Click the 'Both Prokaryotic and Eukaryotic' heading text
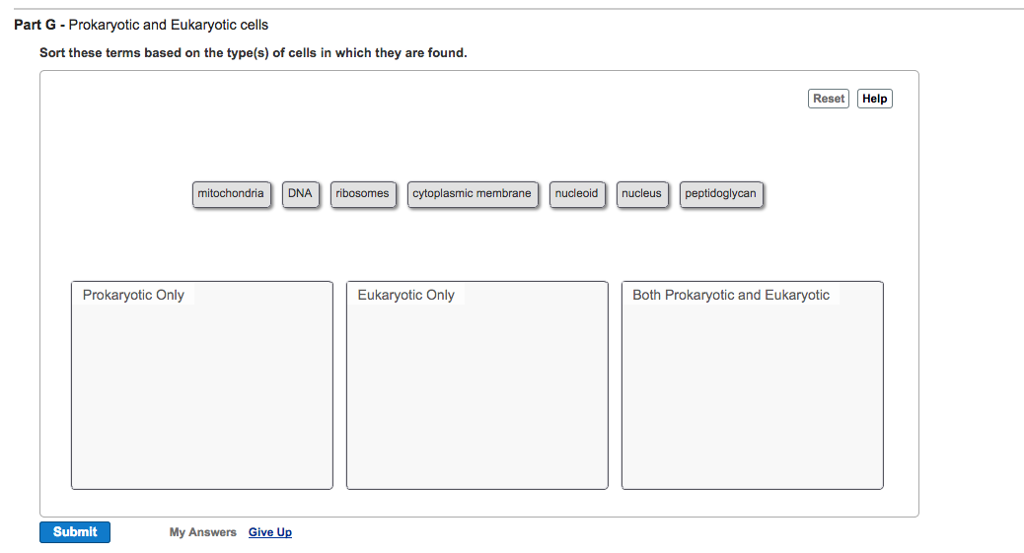1024x553 pixels. tap(731, 296)
